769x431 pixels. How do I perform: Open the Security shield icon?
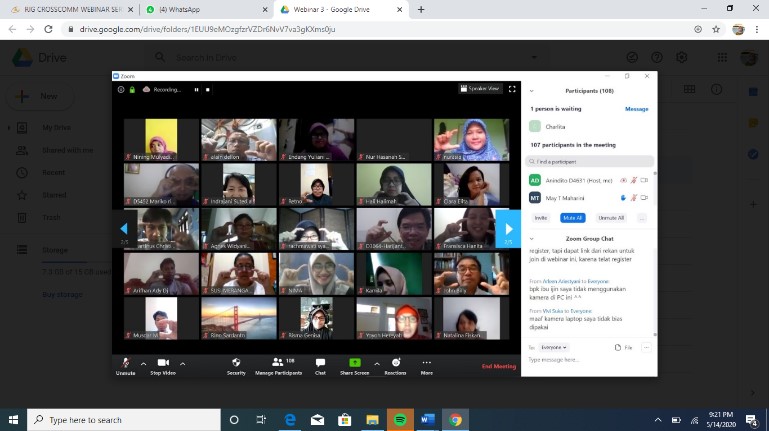click(x=236, y=362)
